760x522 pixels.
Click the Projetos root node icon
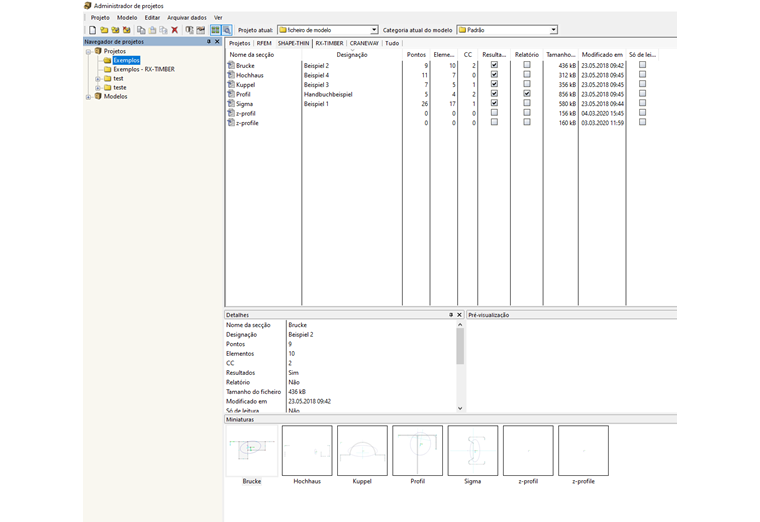[x=98, y=51]
